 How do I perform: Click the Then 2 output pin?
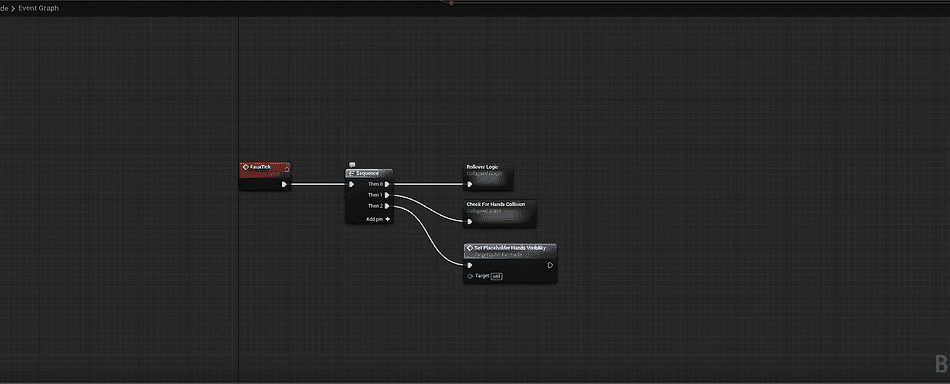coord(387,206)
